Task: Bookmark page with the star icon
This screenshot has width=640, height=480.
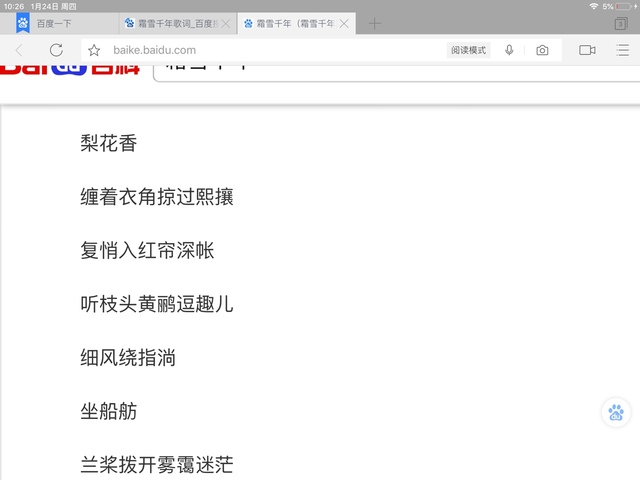Action: click(x=94, y=50)
